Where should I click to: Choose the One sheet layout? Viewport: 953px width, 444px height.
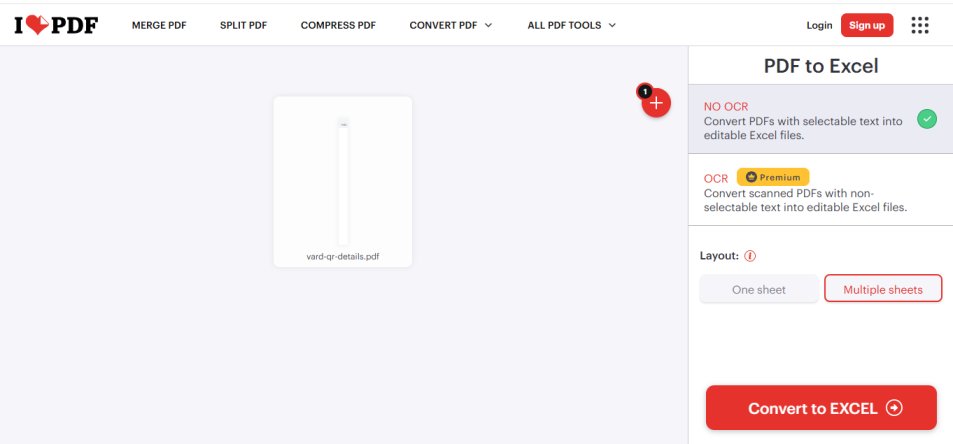tap(759, 290)
